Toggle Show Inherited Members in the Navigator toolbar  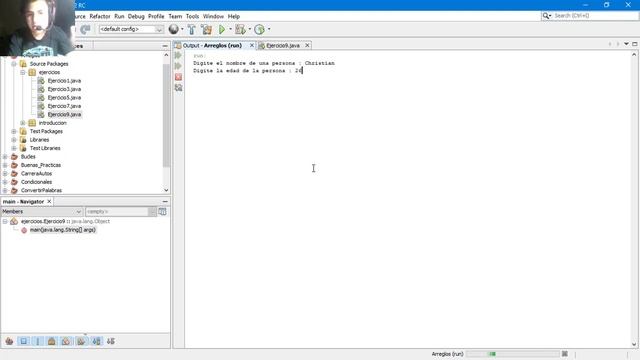[x=9, y=341]
